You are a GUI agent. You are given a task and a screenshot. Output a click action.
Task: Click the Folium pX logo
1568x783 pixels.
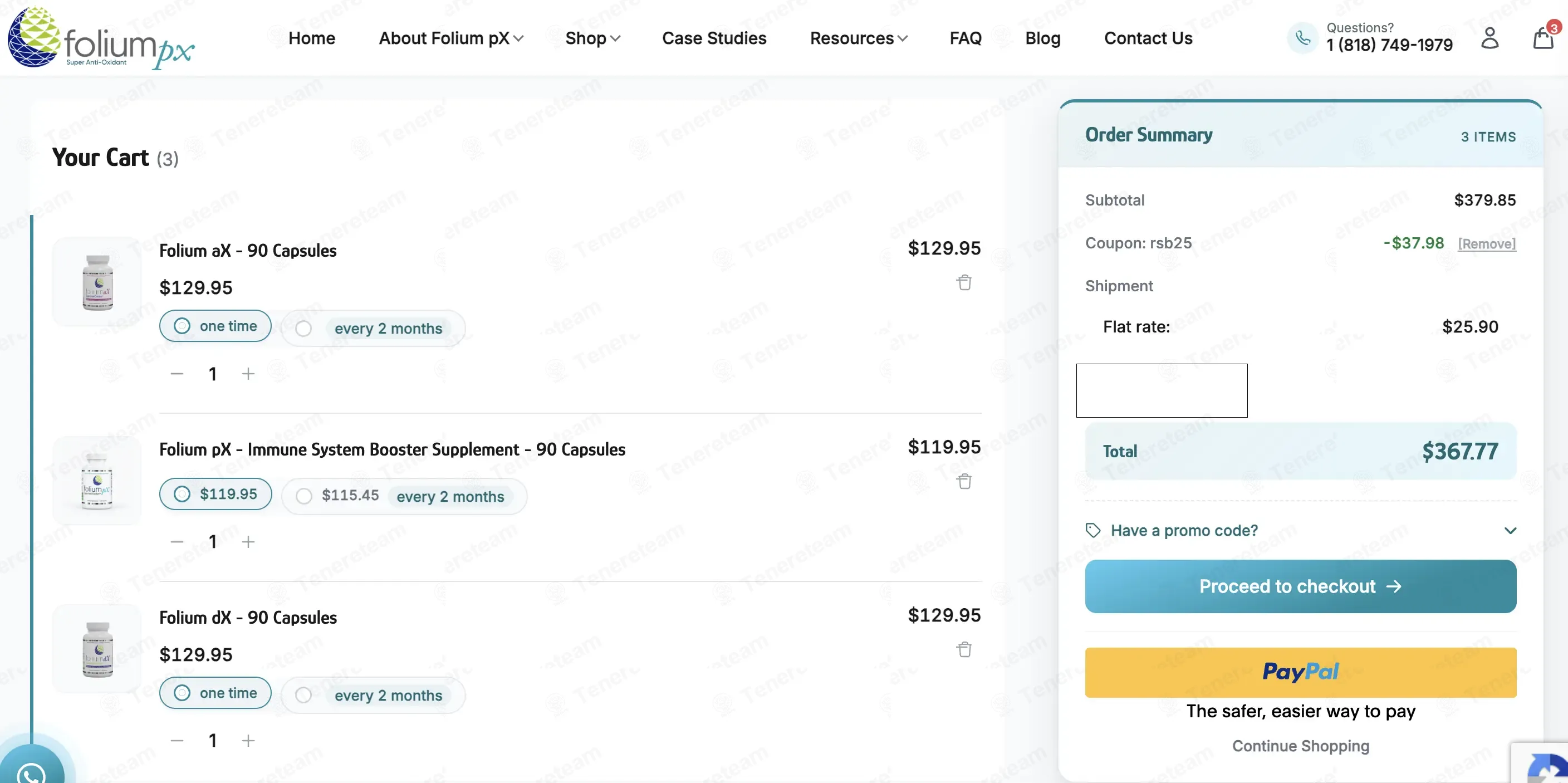click(x=100, y=38)
